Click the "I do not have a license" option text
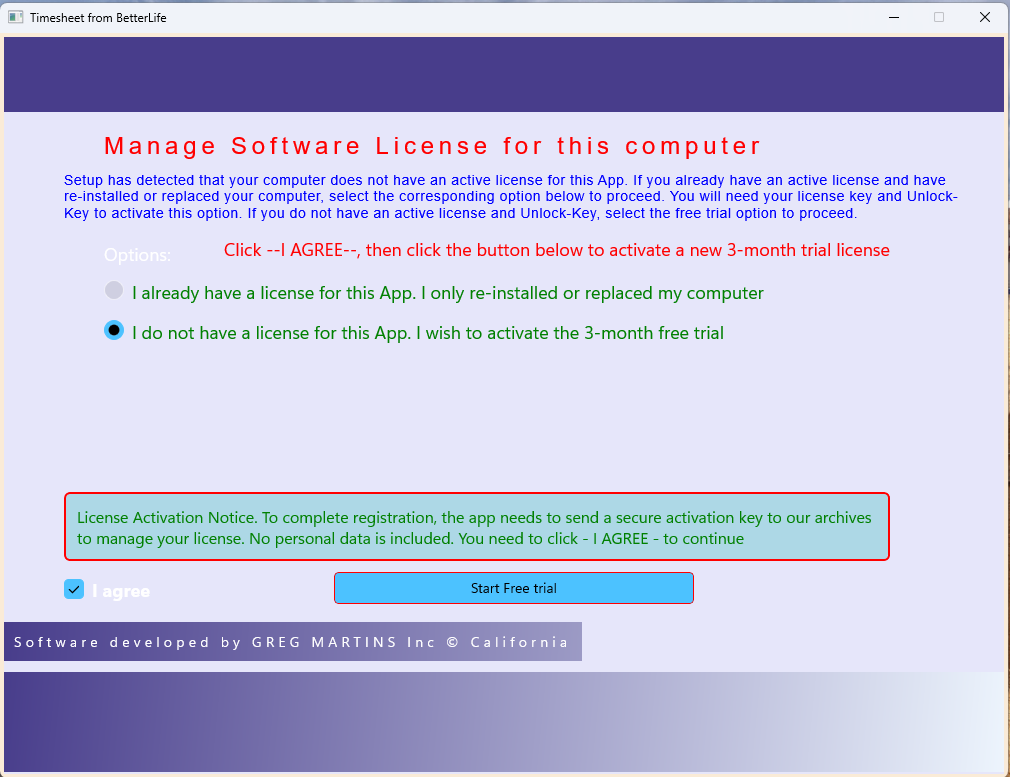Viewport: 1010px width, 777px height. [427, 333]
